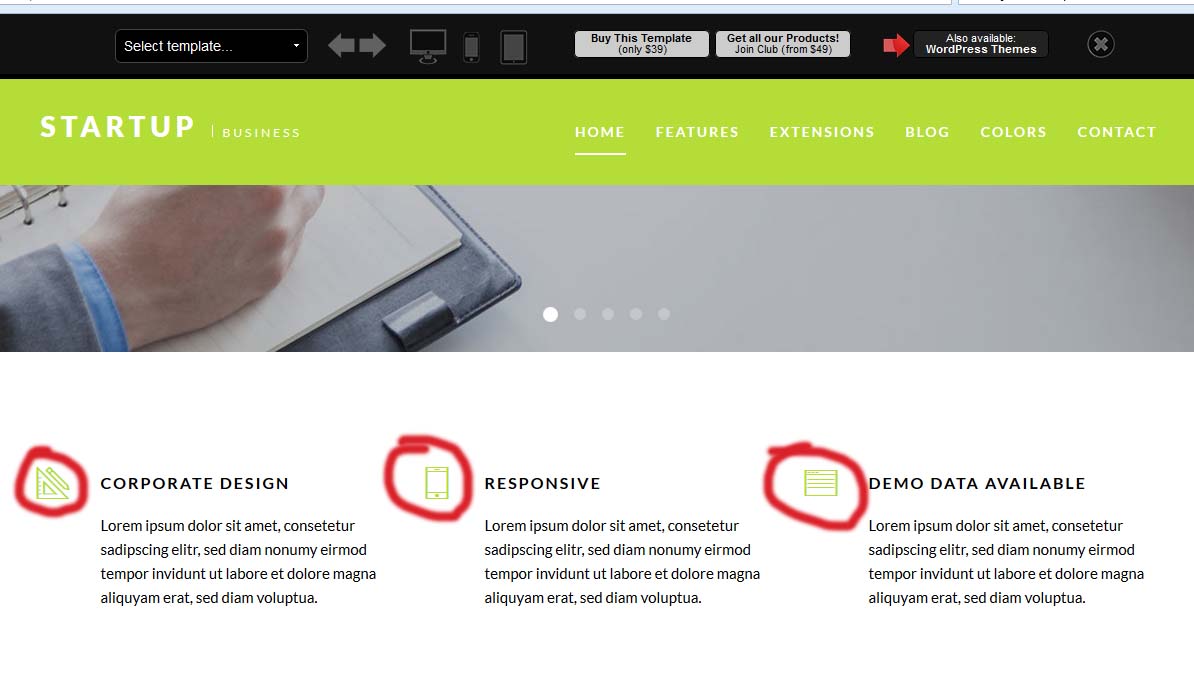This screenshot has height=693, width=1194.
Task: Click Buy This Template button
Action: click(x=641, y=43)
